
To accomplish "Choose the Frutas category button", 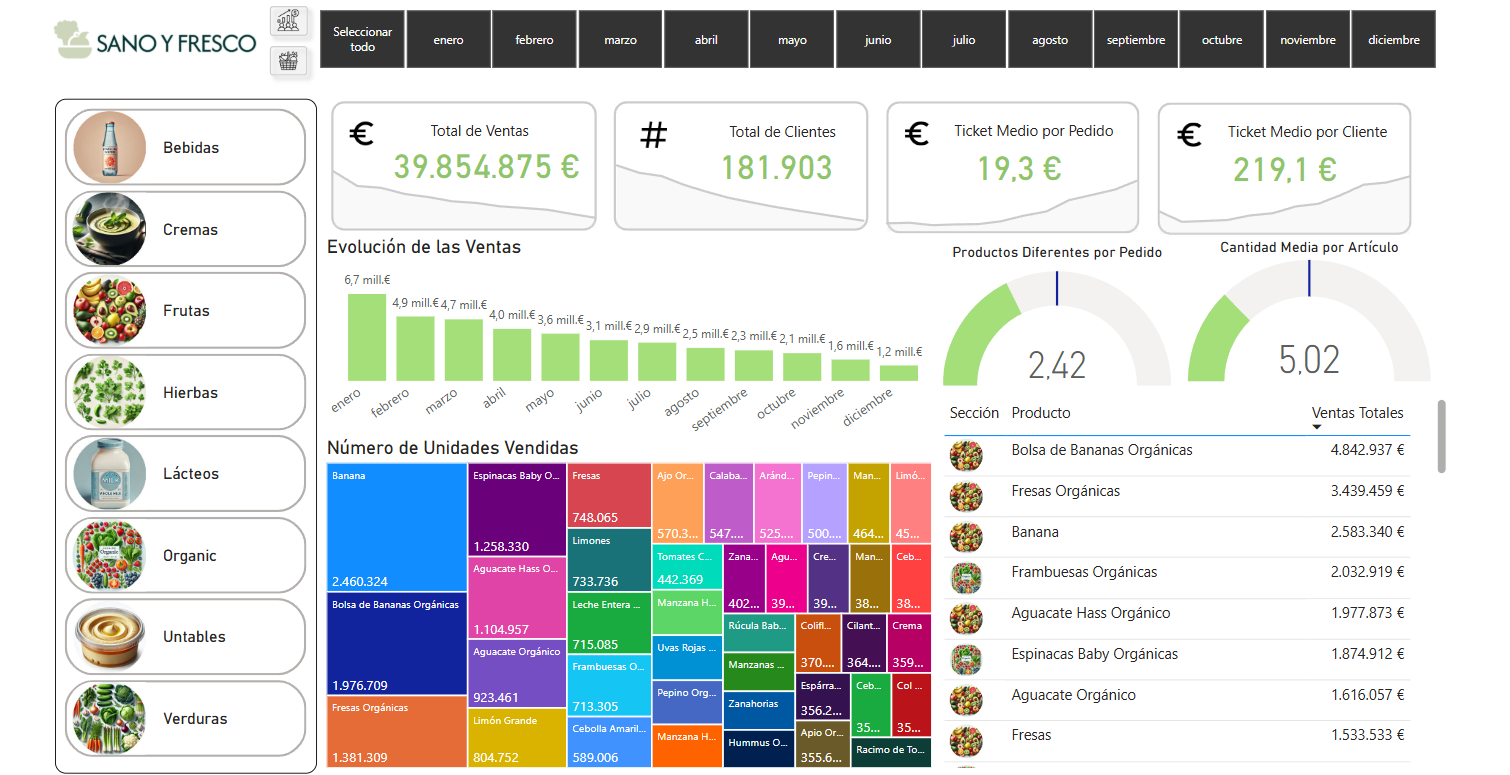I will coord(185,311).
